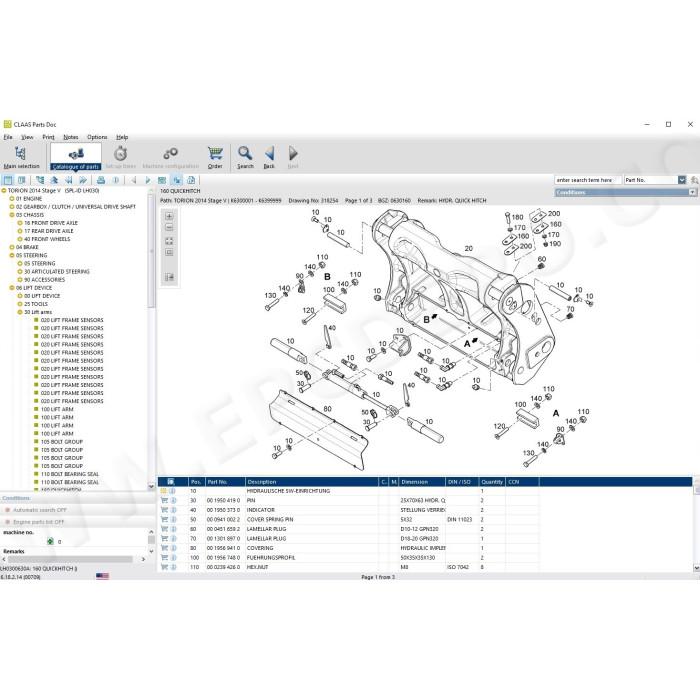This screenshot has width=700, height=700.
Task: Click the print icon in the secondary toolbar
Action: [x=101, y=180]
